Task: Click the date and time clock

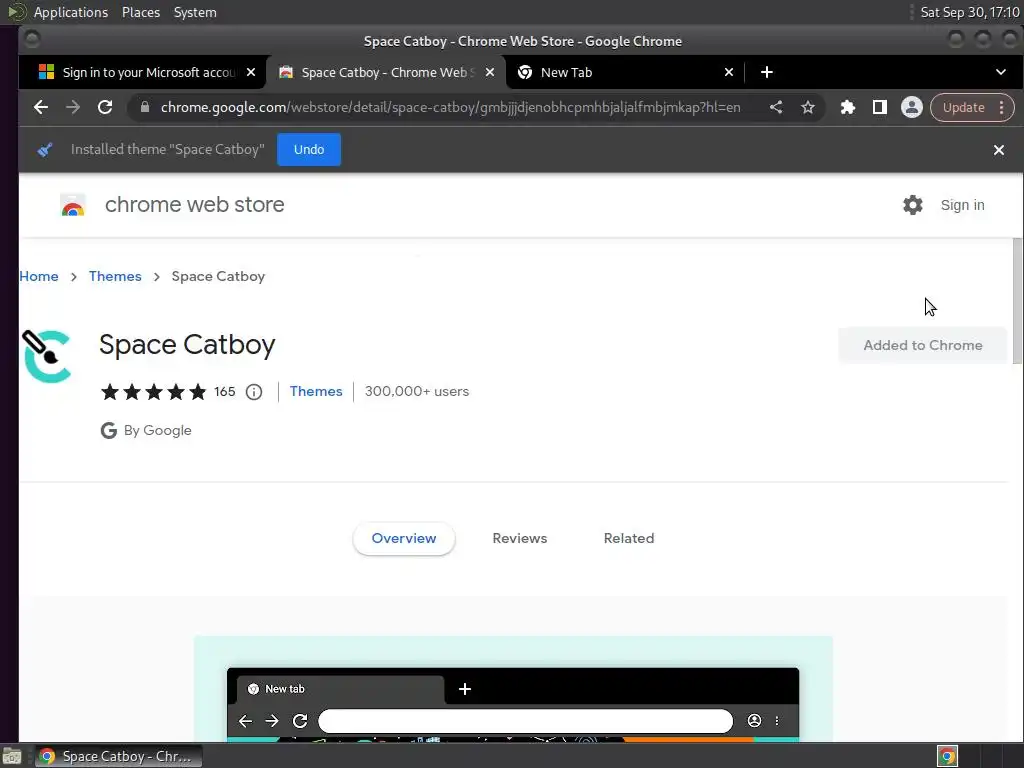Action: [970, 12]
